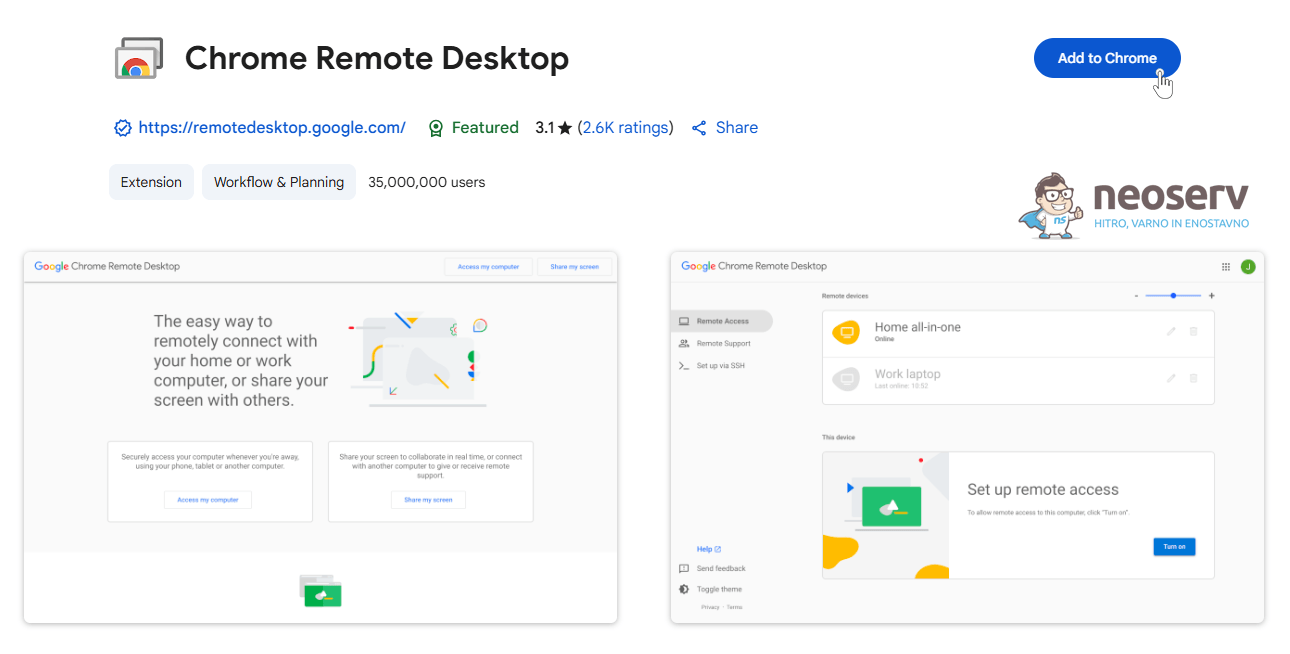
Task: Click Access my computer button inside the left card
Action: tap(208, 499)
